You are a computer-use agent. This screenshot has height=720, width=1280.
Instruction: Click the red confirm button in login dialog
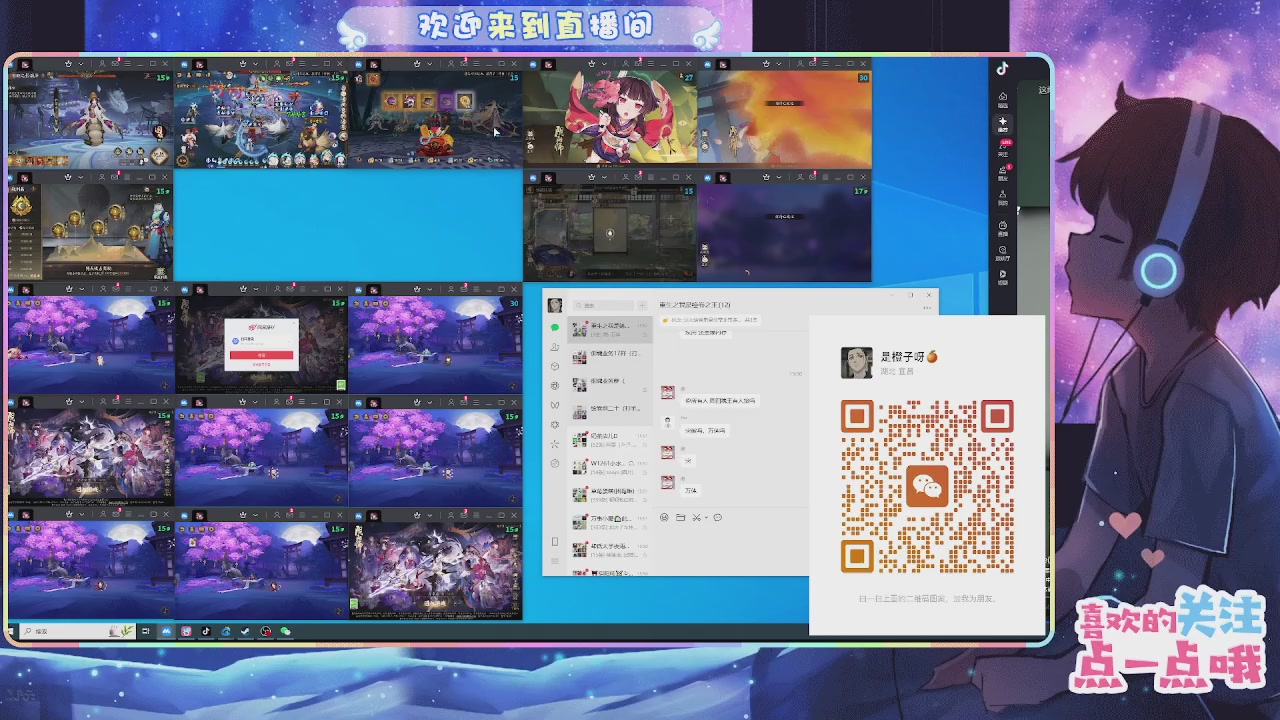pyautogui.click(x=261, y=355)
